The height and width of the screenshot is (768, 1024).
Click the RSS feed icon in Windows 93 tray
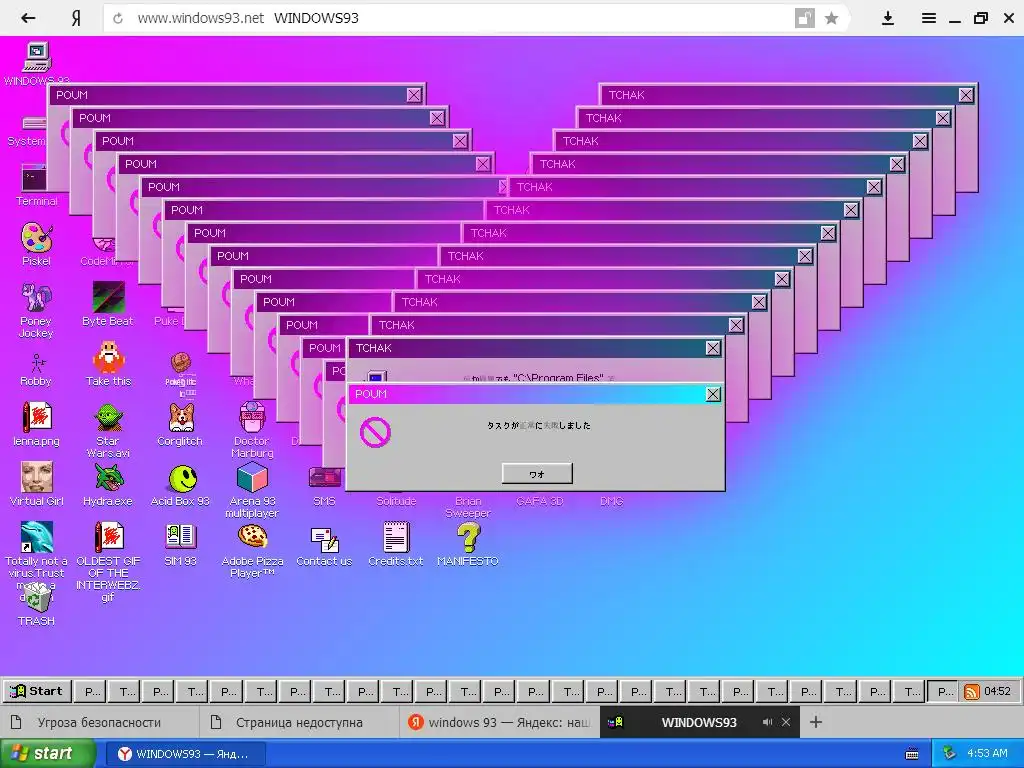(x=972, y=692)
